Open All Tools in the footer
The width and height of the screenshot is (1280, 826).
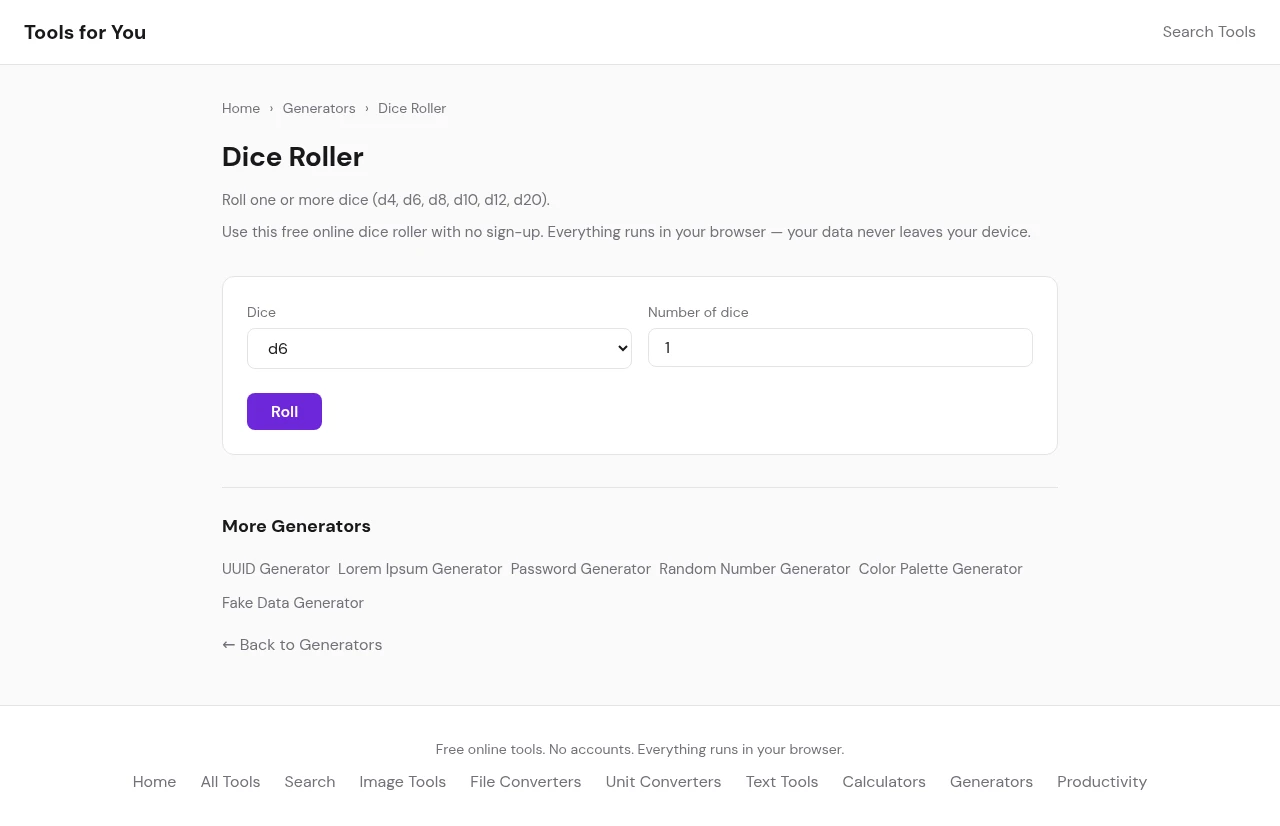pos(230,782)
